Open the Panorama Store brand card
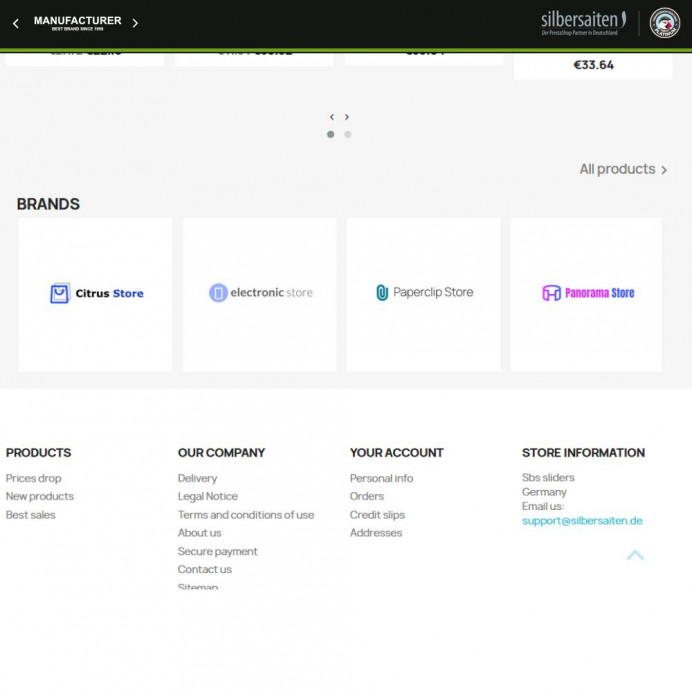Viewport: 692px width, 692px height. pyautogui.click(x=586, y=294)
